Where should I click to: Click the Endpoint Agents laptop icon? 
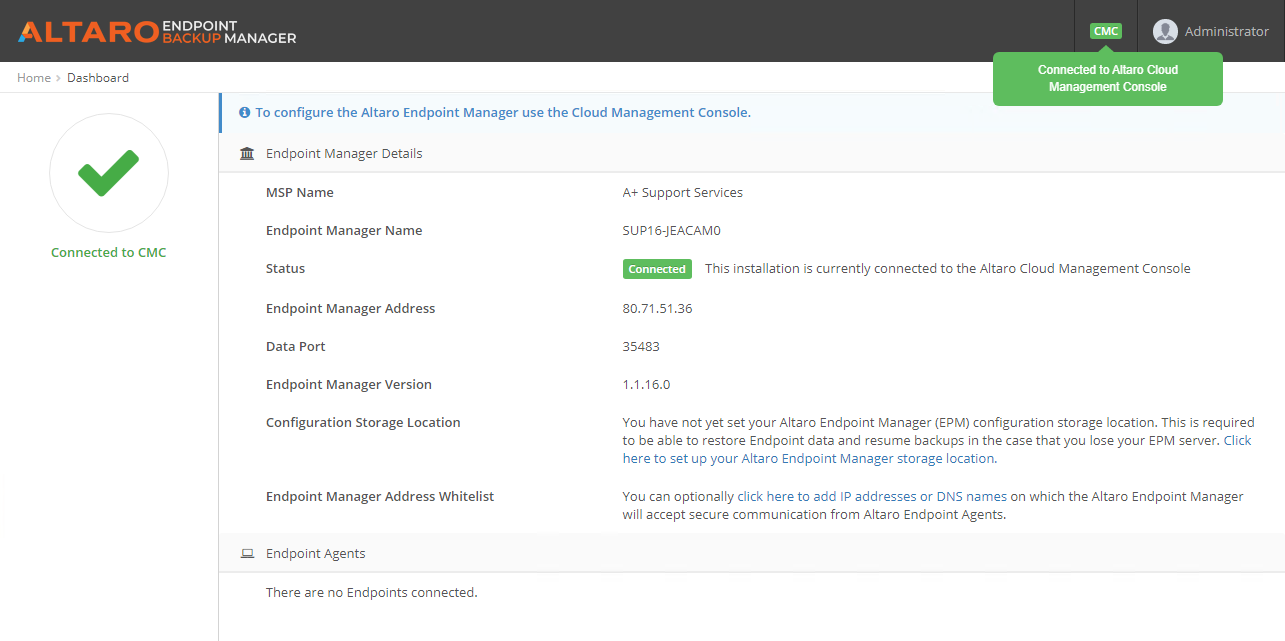coord(247,554)
